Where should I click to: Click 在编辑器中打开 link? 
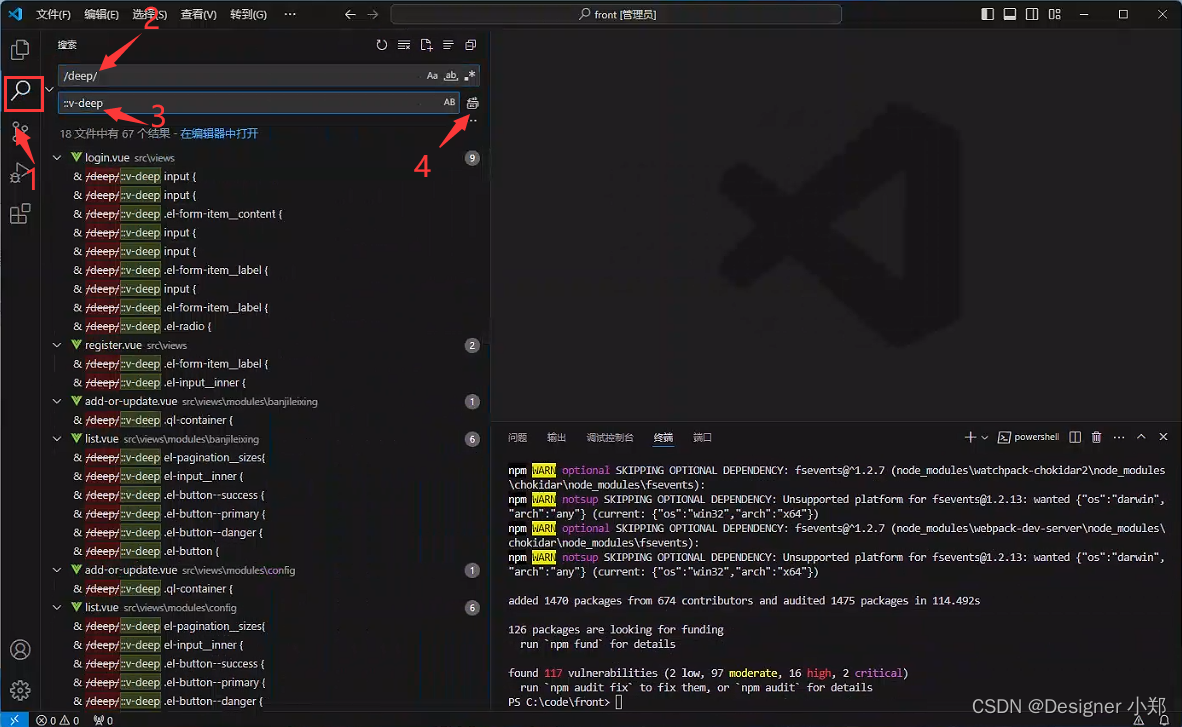tap(219, 133)
